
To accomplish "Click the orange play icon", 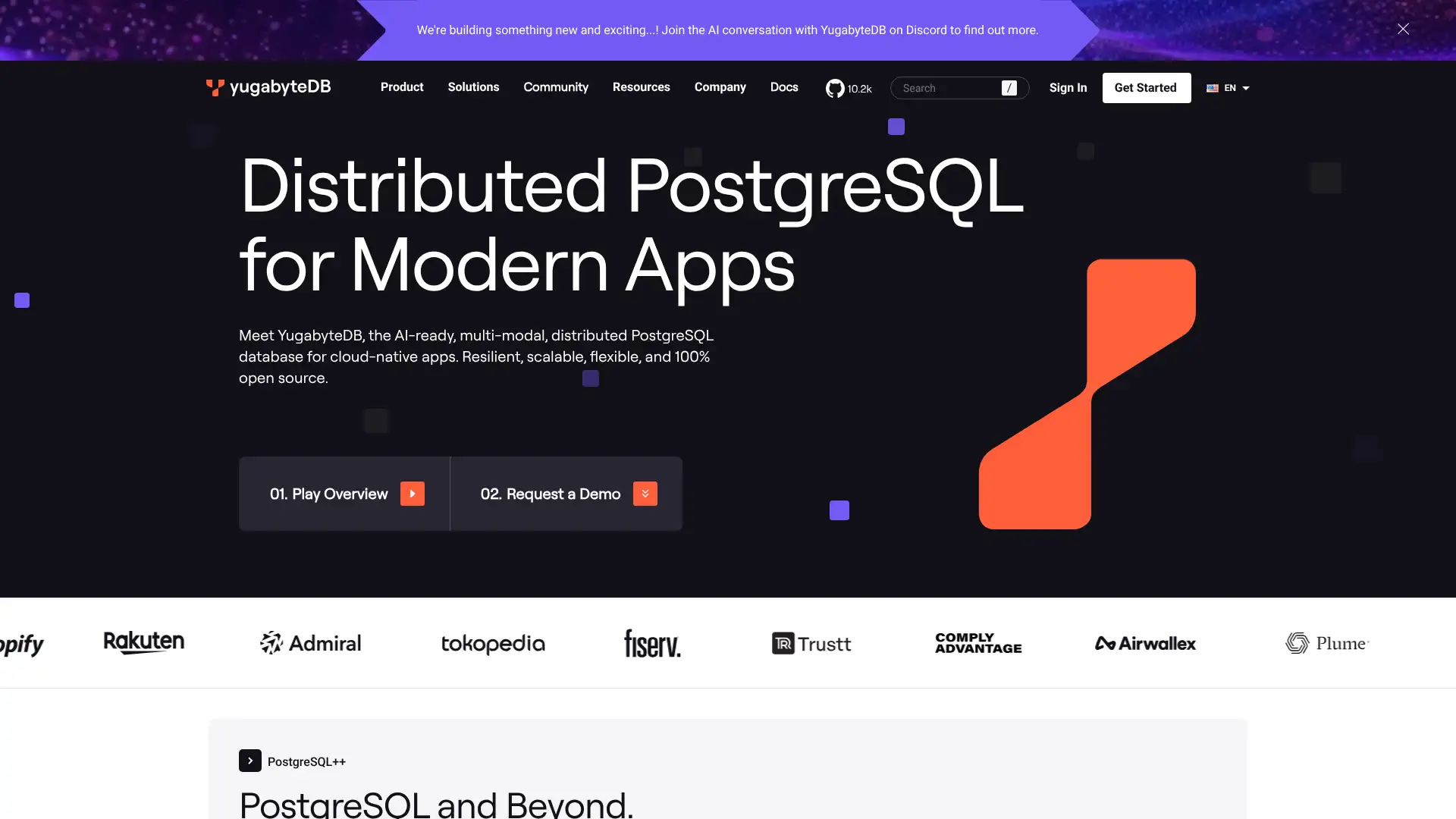I will coord(413,494).
